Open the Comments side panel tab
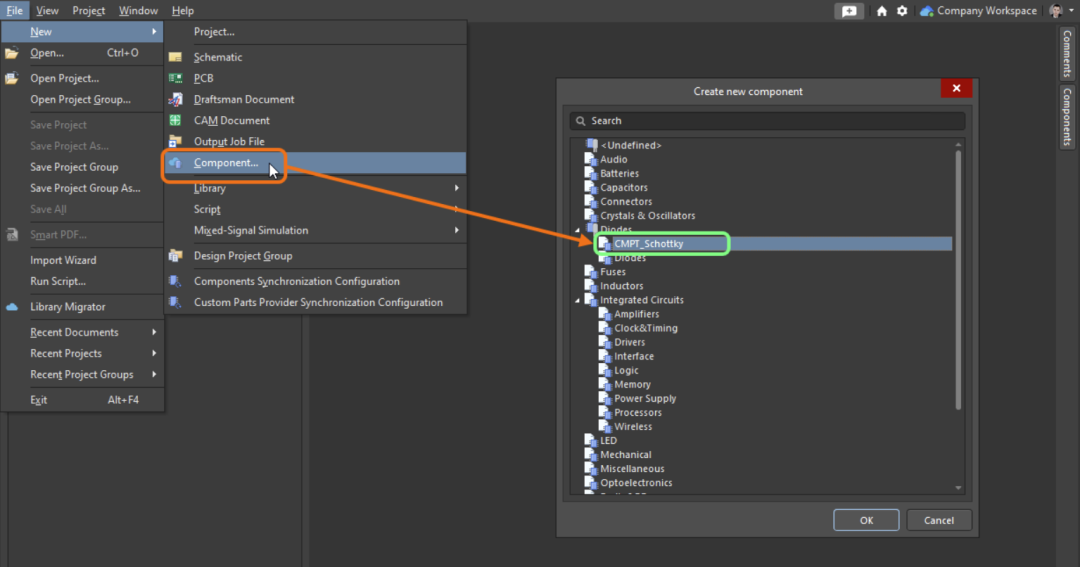 point(1068,54)
